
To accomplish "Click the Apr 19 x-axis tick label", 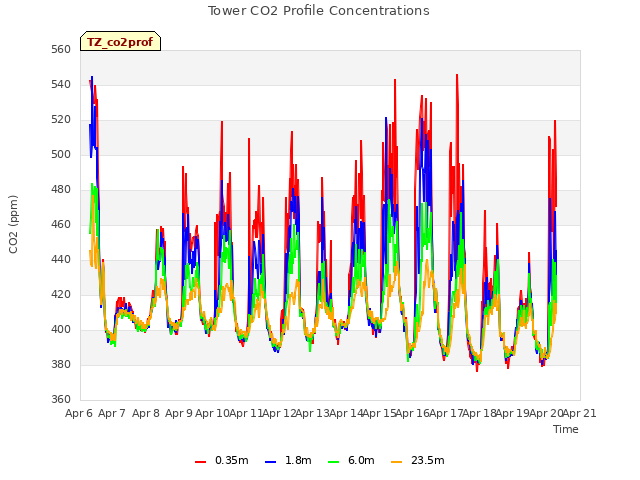I will 513,413.
